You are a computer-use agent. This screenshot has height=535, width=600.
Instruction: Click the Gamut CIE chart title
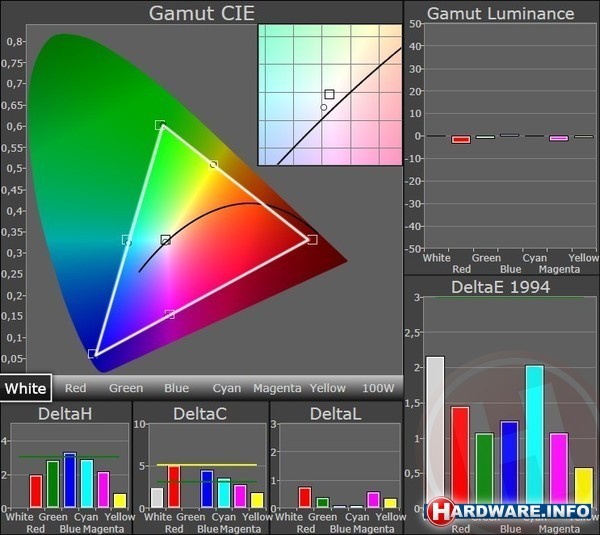click(202, 13)
